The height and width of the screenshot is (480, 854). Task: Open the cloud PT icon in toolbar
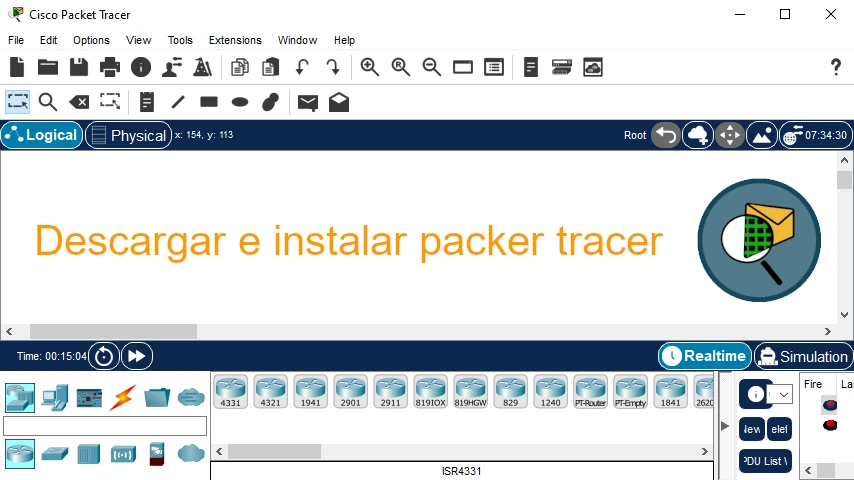point(593,67)
